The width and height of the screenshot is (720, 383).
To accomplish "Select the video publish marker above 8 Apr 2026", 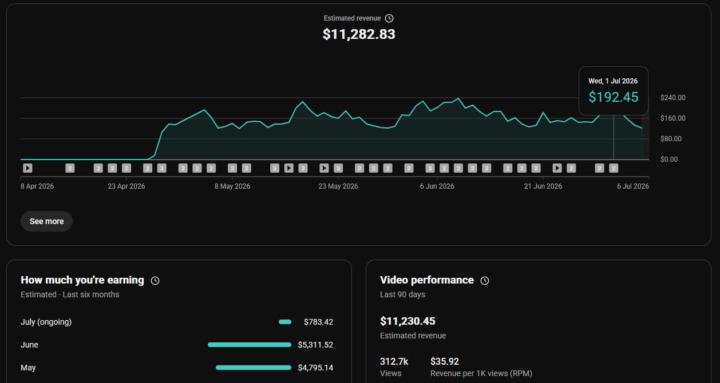I will pos(28,169).
